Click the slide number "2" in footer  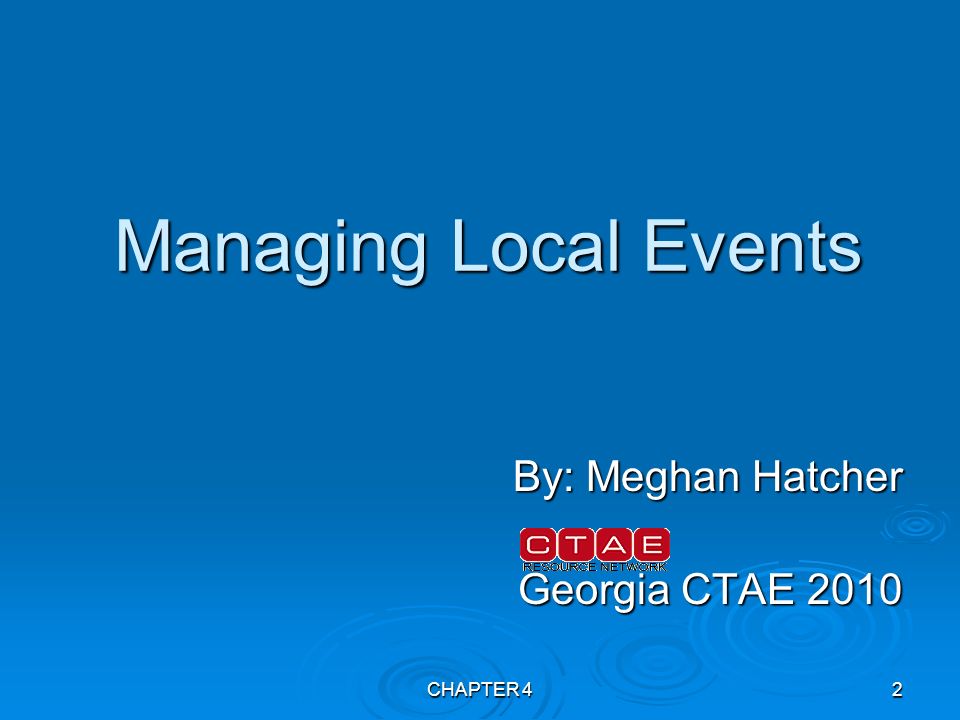[897, 690]
